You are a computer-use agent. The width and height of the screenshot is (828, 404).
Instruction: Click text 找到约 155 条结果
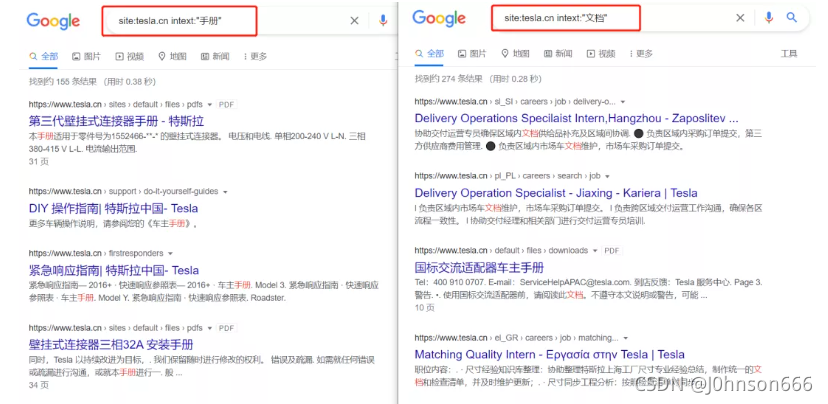pos(63,82)
